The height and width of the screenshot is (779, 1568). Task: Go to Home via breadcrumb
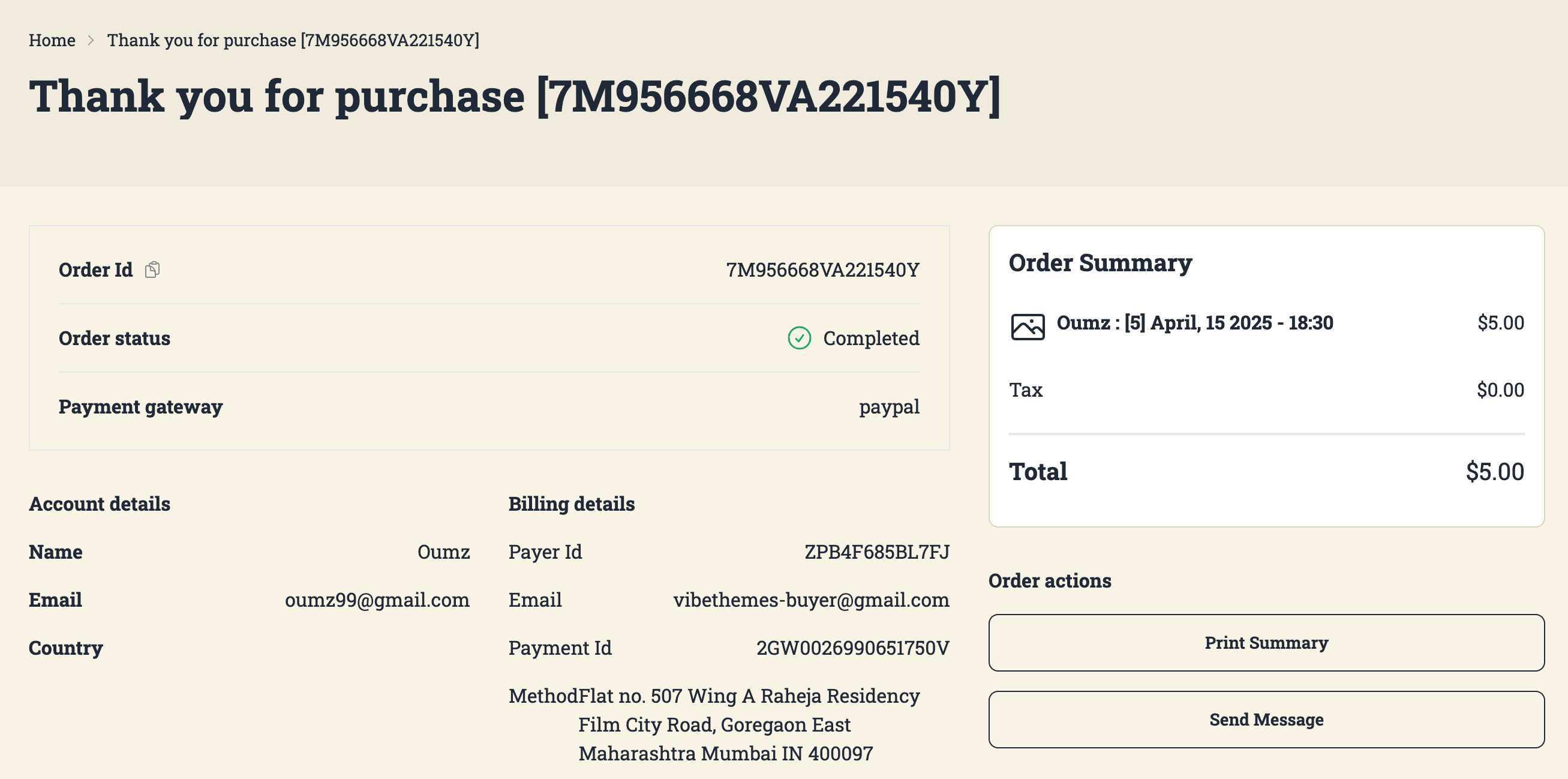52,40
